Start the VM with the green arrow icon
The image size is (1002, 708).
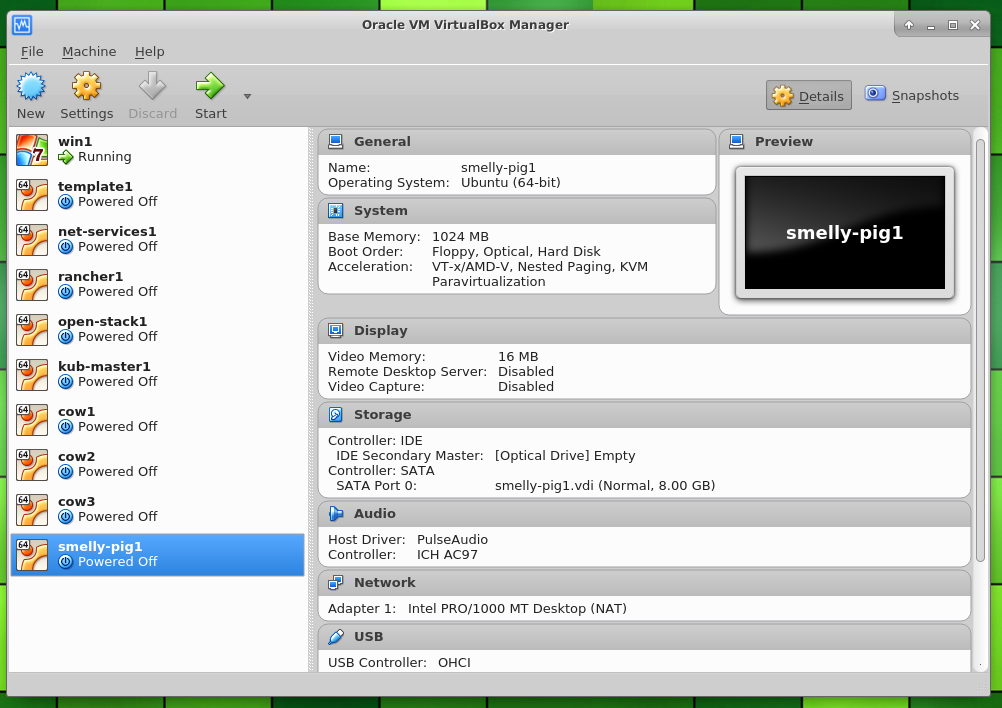[210, 86]
